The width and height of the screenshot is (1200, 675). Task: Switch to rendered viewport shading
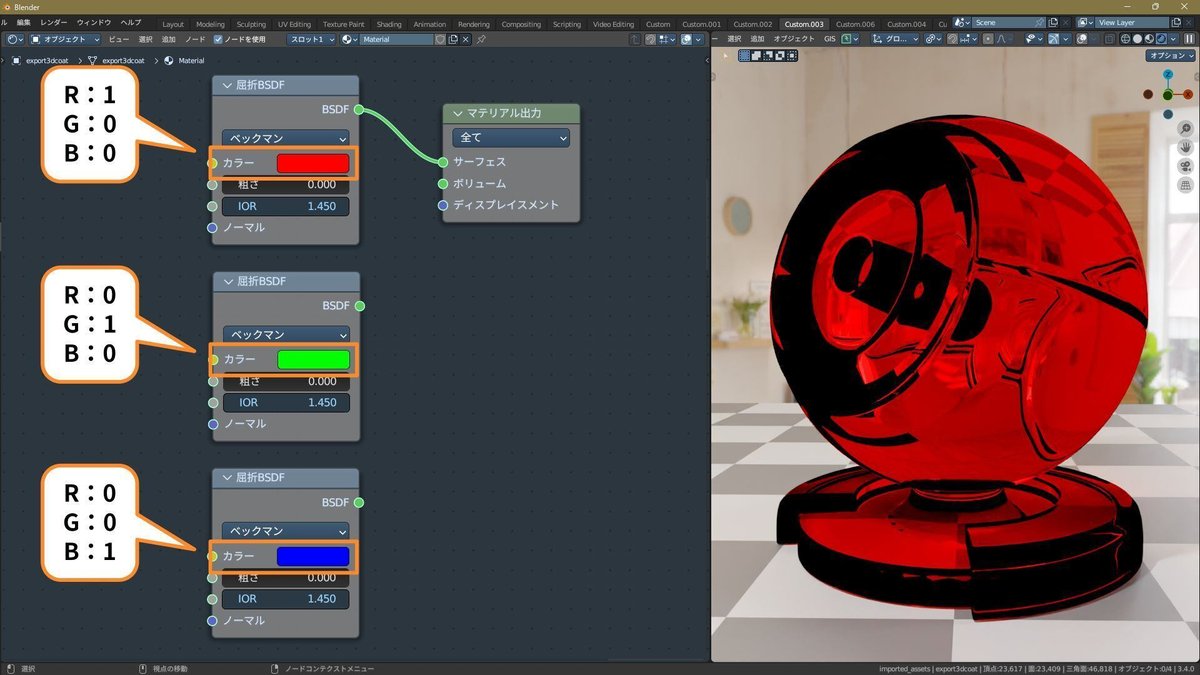1161,39
